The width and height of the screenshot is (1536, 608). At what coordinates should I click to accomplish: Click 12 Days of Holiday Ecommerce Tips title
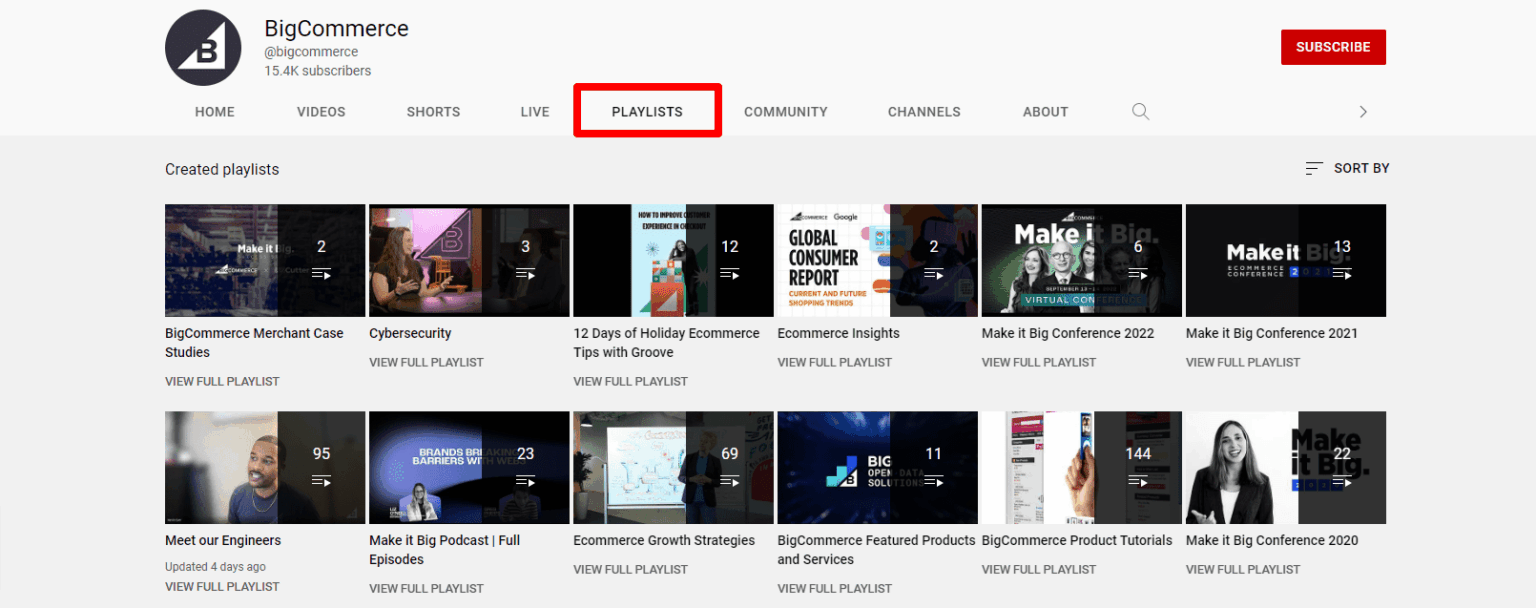click(666, 342)
